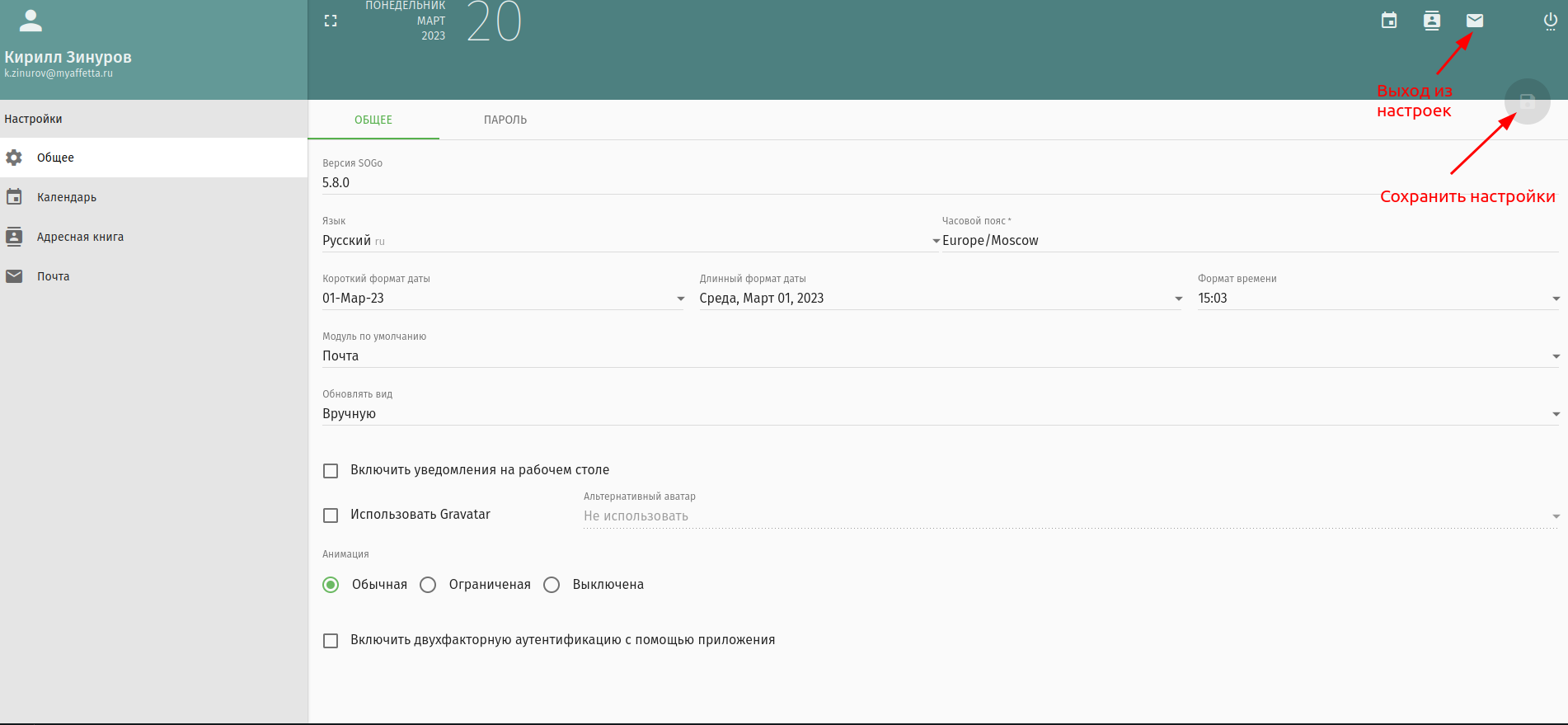Viewport: 1568px width, 725px height.
Task: Click the mail envelope icon in header
Action: [1475, 21]
